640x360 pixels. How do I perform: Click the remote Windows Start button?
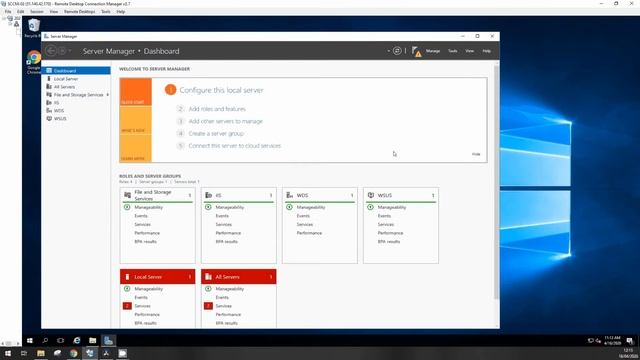29,340
